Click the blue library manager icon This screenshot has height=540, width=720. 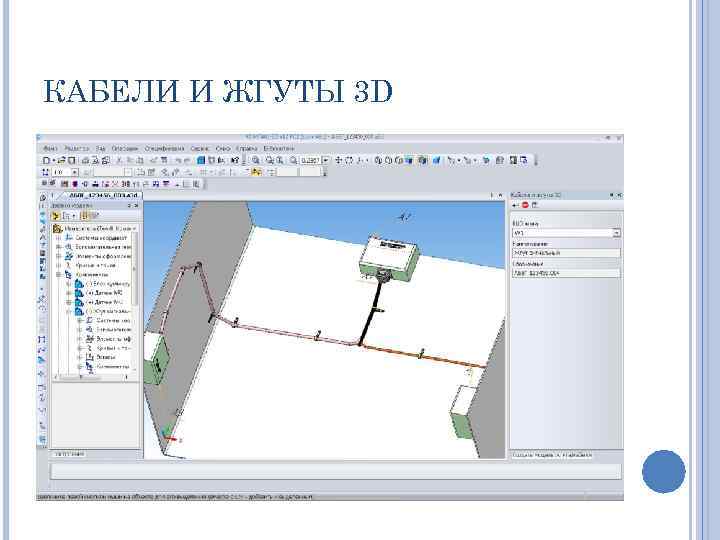(201, 160)
